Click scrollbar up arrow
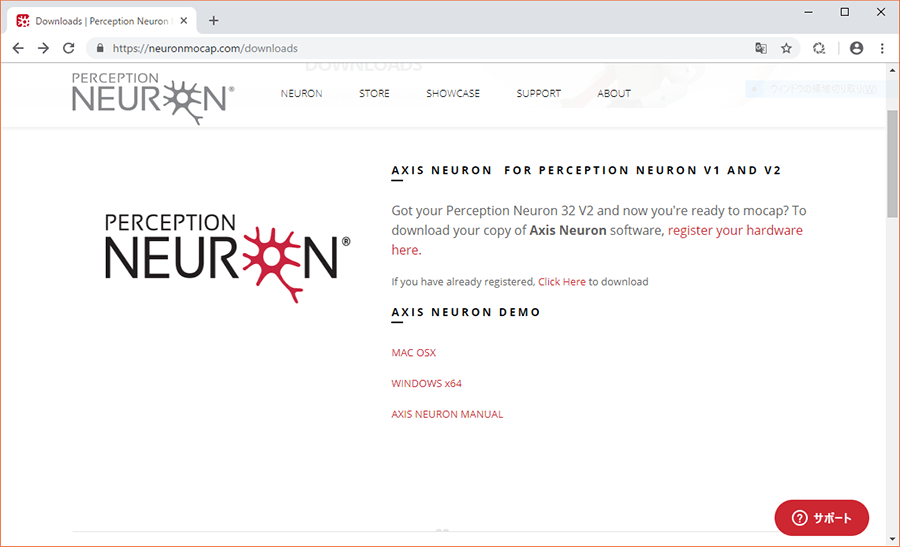900x547 pixels. click(892, 71)
